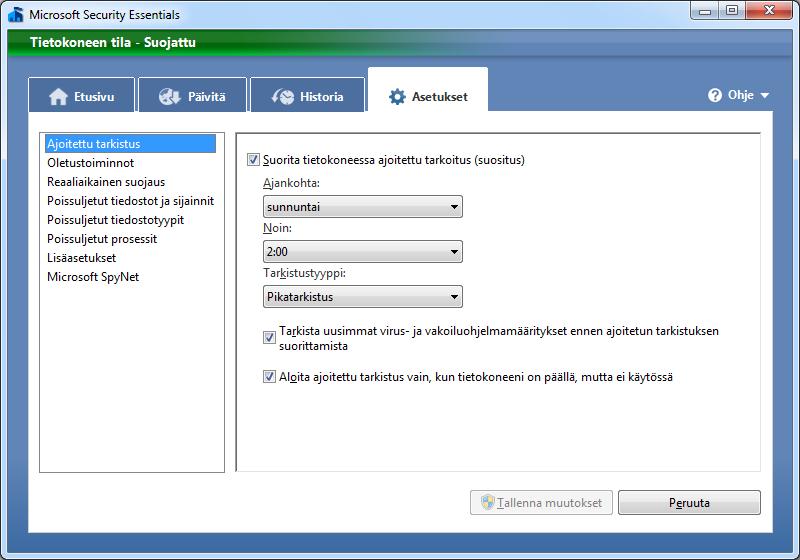800x560 pixels.
Task: Open the Noin time dropdown showing 2:00
Action: pos(363,251)
